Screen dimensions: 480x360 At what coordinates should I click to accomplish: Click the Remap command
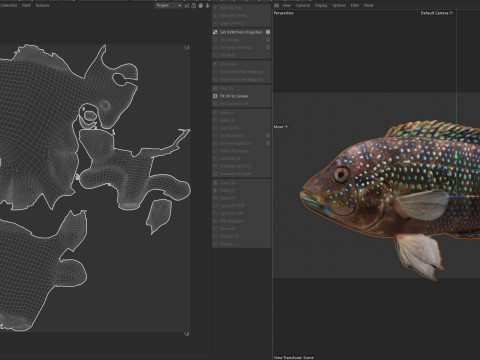(x=242, y=244)
